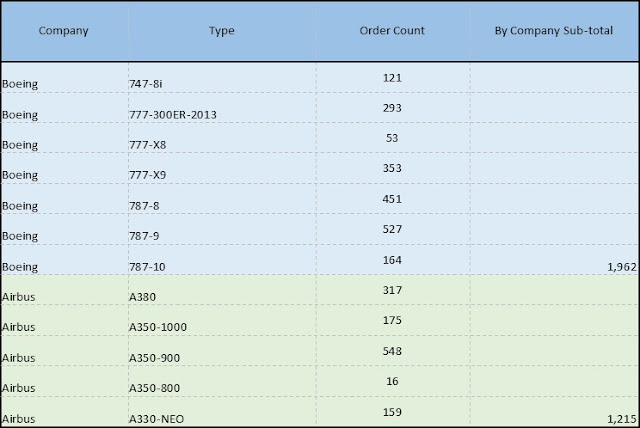Select the 787-8 type cell
This screenshot has width=640, height=428.
click(146, 207)
